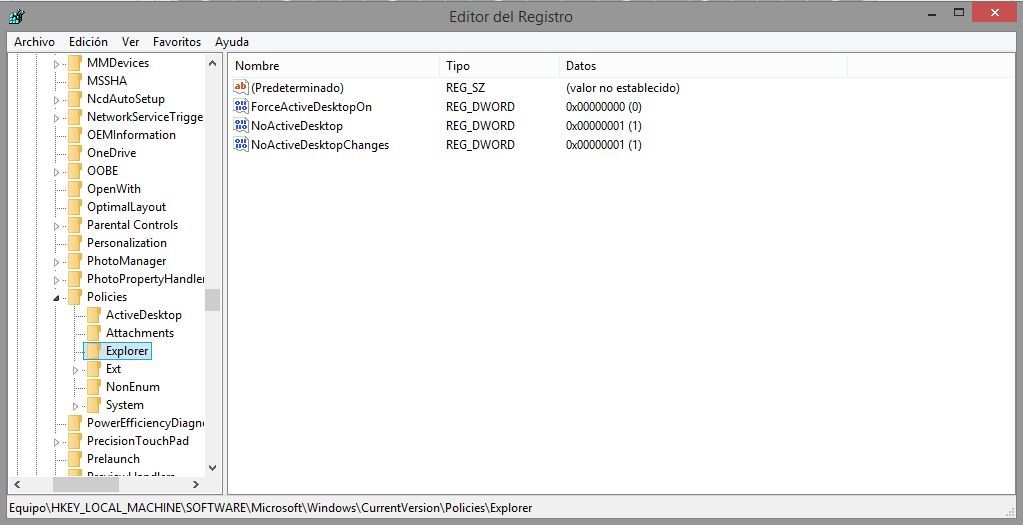This screenshot has height=525, width=1023.
Task: Click the tree vertical scrollbar thumb
Action: (212, 299)
